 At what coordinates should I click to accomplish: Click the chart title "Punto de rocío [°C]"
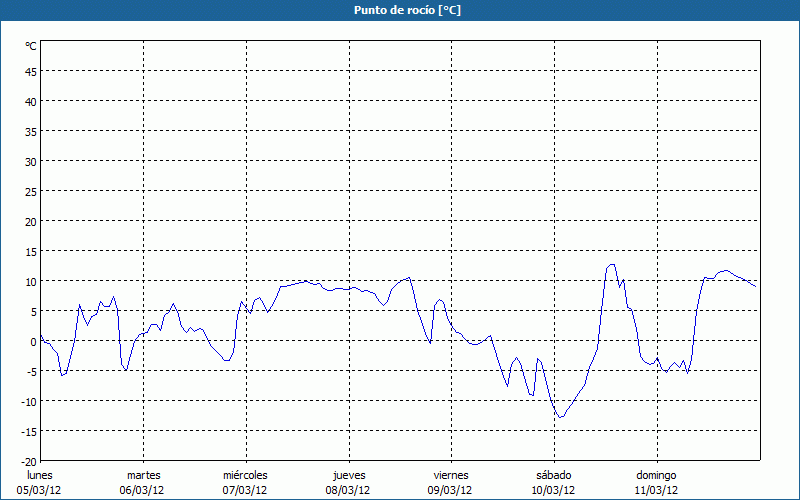point(399,10)
